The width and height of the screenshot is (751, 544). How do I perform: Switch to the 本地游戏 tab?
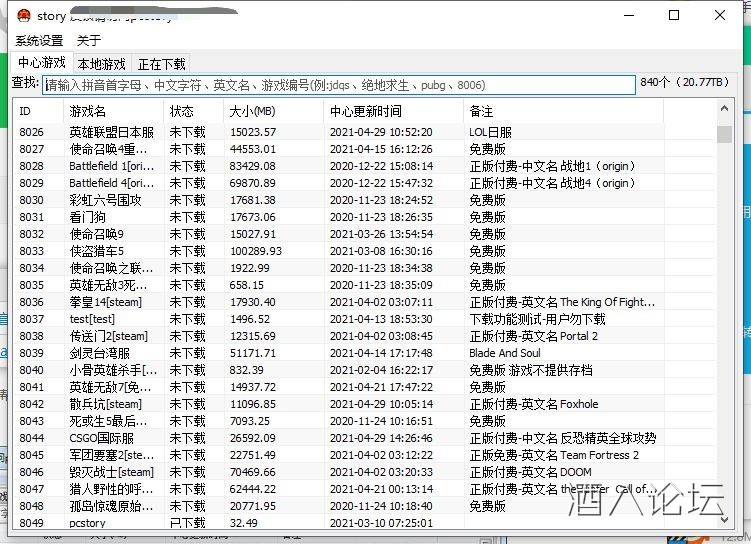[102, 64]
